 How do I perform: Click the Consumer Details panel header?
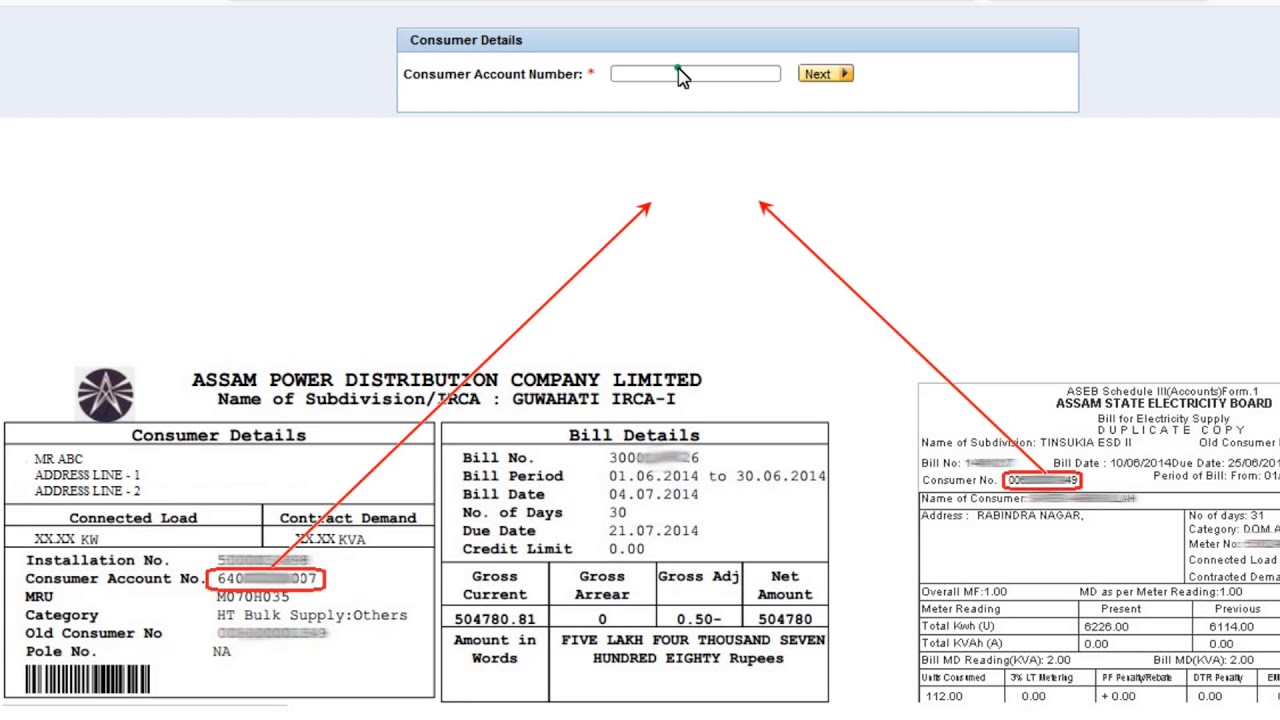click(738, 40)
